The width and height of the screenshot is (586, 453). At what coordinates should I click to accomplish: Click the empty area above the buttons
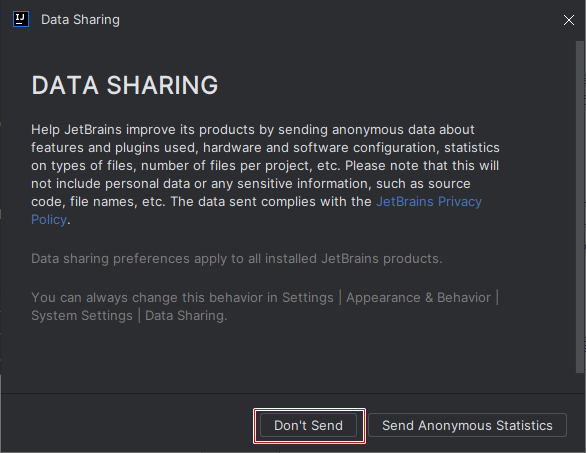click(288, 359)
